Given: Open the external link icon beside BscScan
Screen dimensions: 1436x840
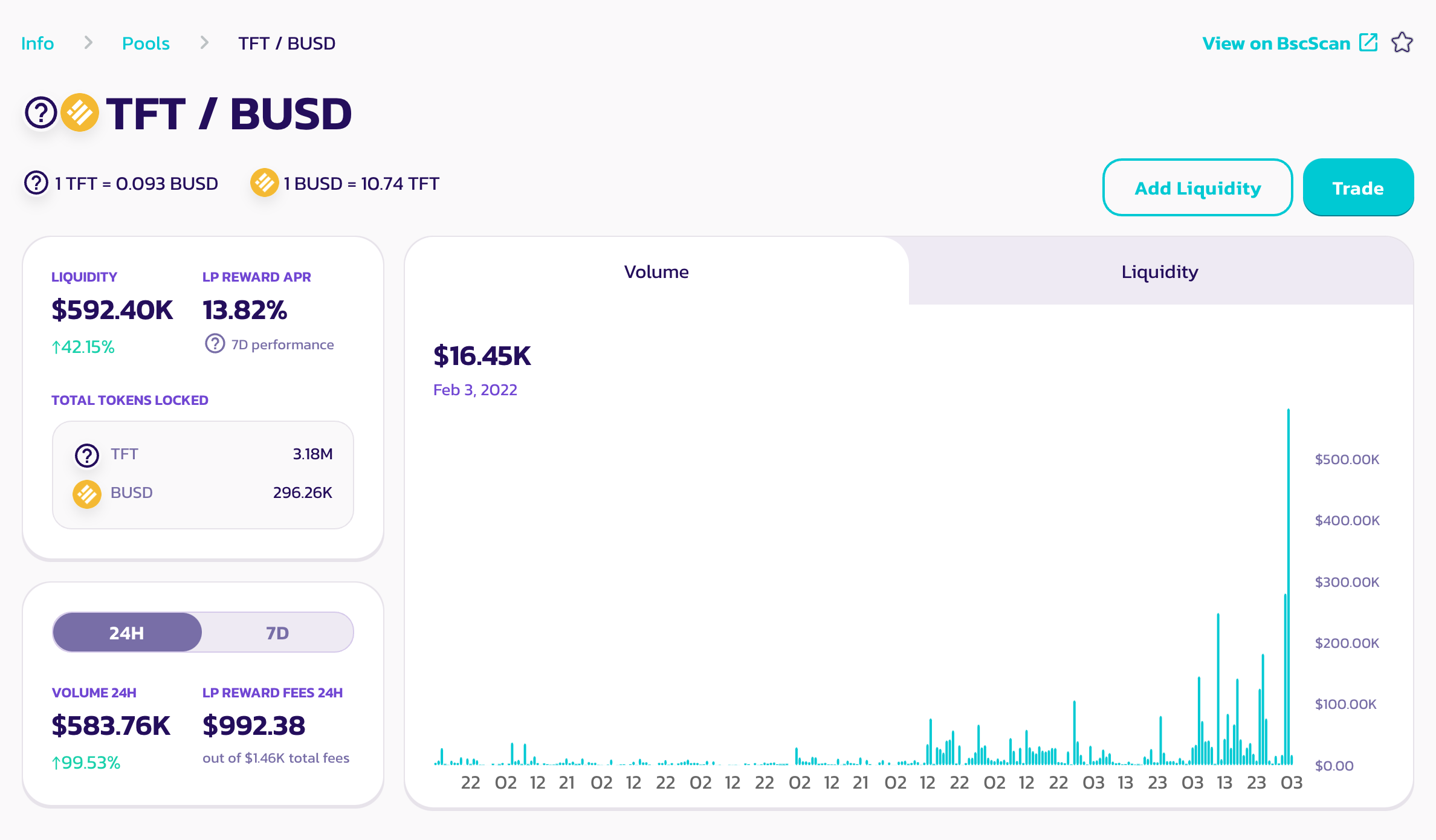Looking at the screenshot, I should click(1369, 43).
